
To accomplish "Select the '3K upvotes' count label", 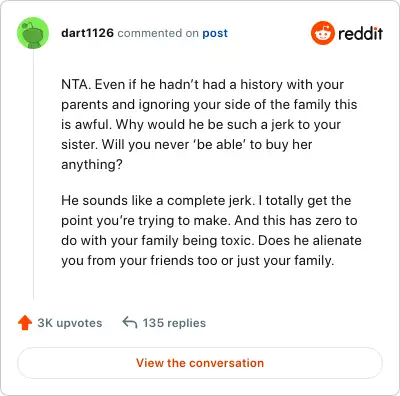I will click(x=70, y=323).
